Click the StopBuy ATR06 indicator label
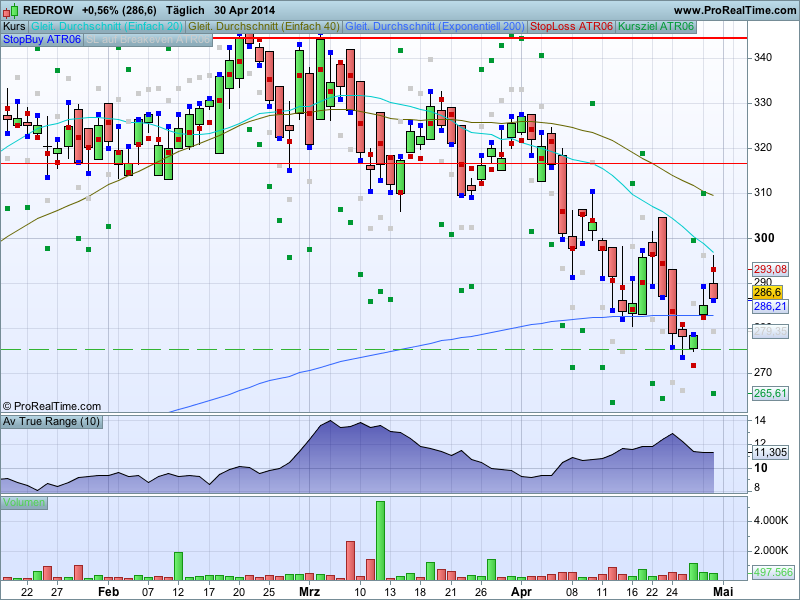Screen dimensions: 800x600 tap(42, 40)
